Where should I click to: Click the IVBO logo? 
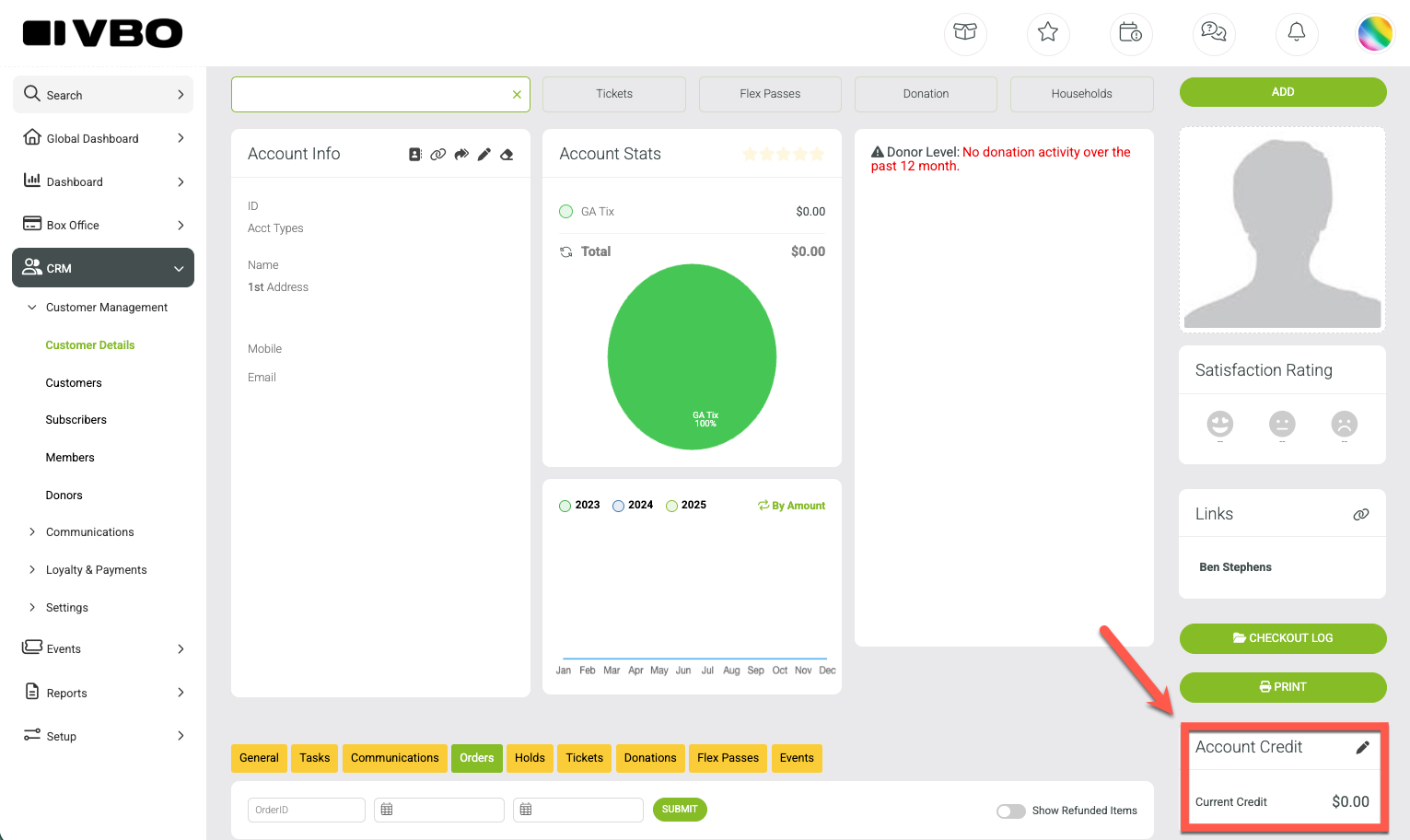(x=102, y=33)
